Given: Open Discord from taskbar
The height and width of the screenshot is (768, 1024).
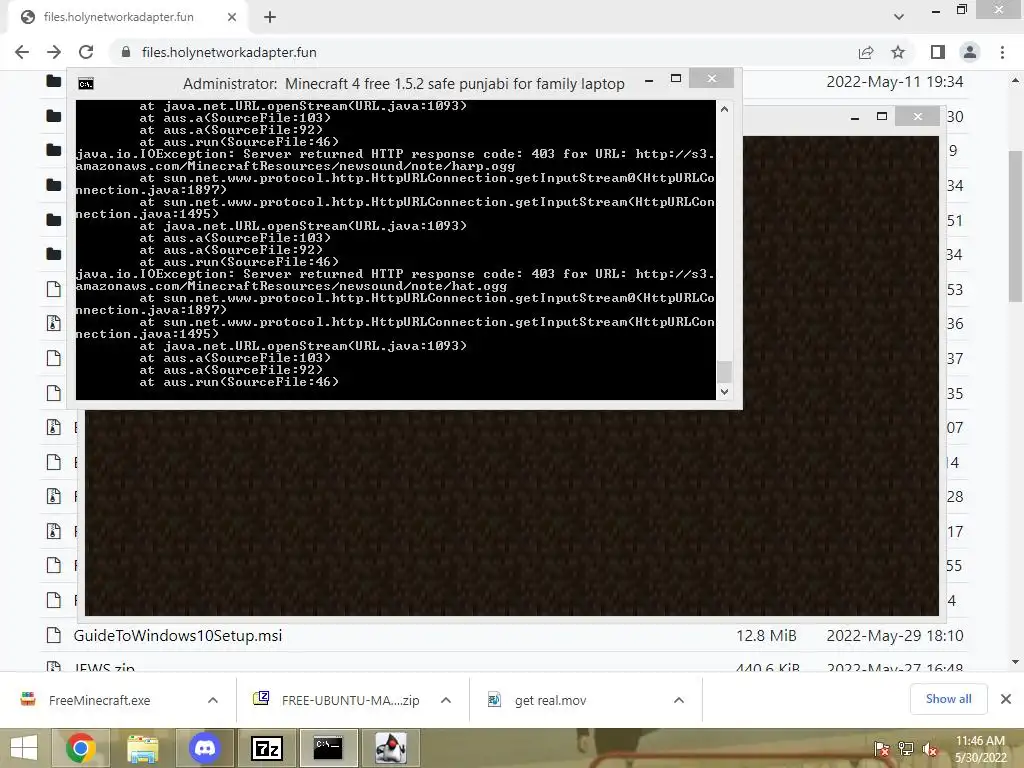Looking at the screenshot, I should 204,748.
